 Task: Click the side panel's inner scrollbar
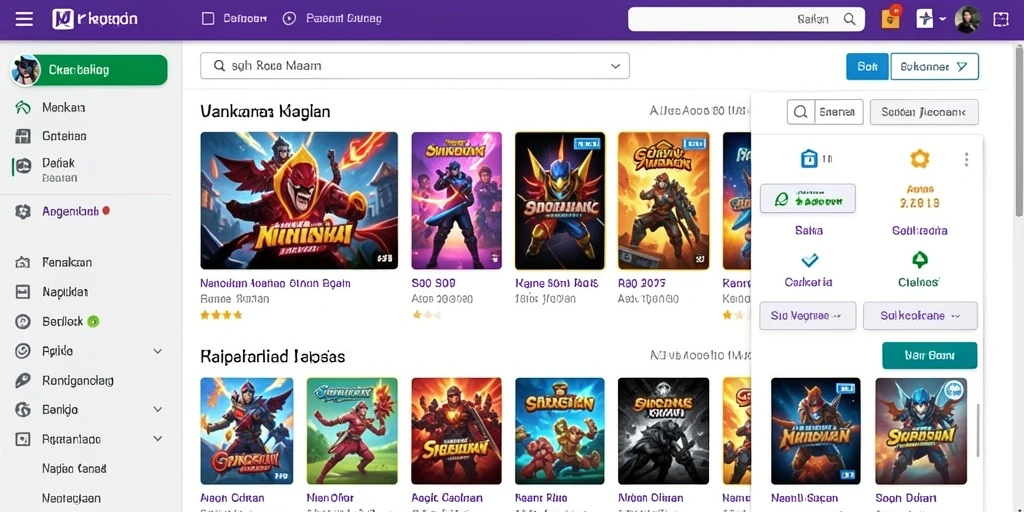(978, 431)
